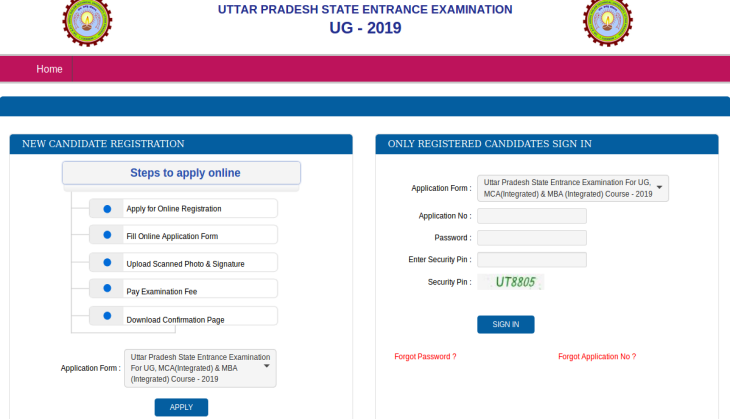Click the 'Steps to apply online' heading box
Viewport: 730px width, 419px height.
pos(182,173)
